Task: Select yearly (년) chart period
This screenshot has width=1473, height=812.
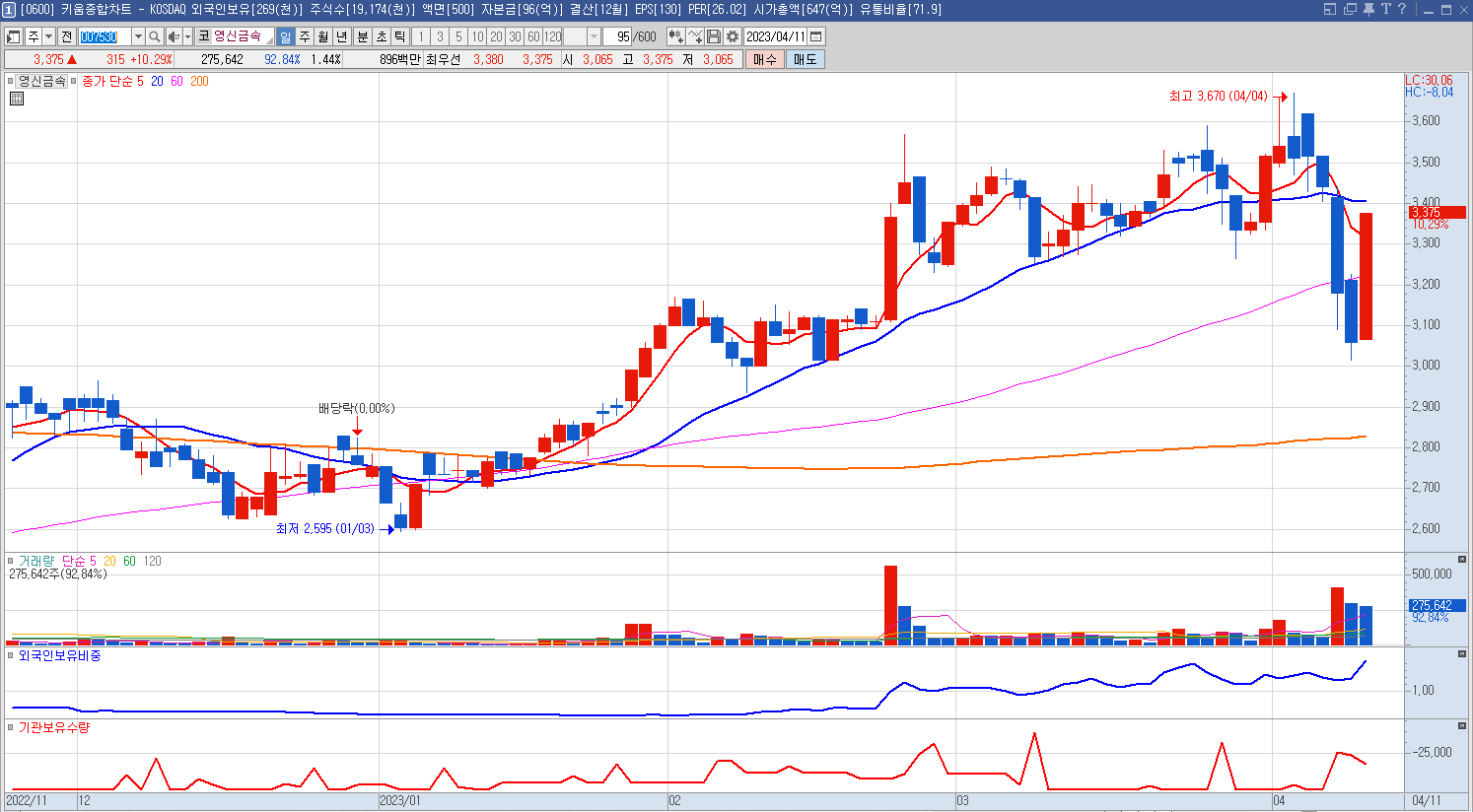Action: (x=342, y=36)
